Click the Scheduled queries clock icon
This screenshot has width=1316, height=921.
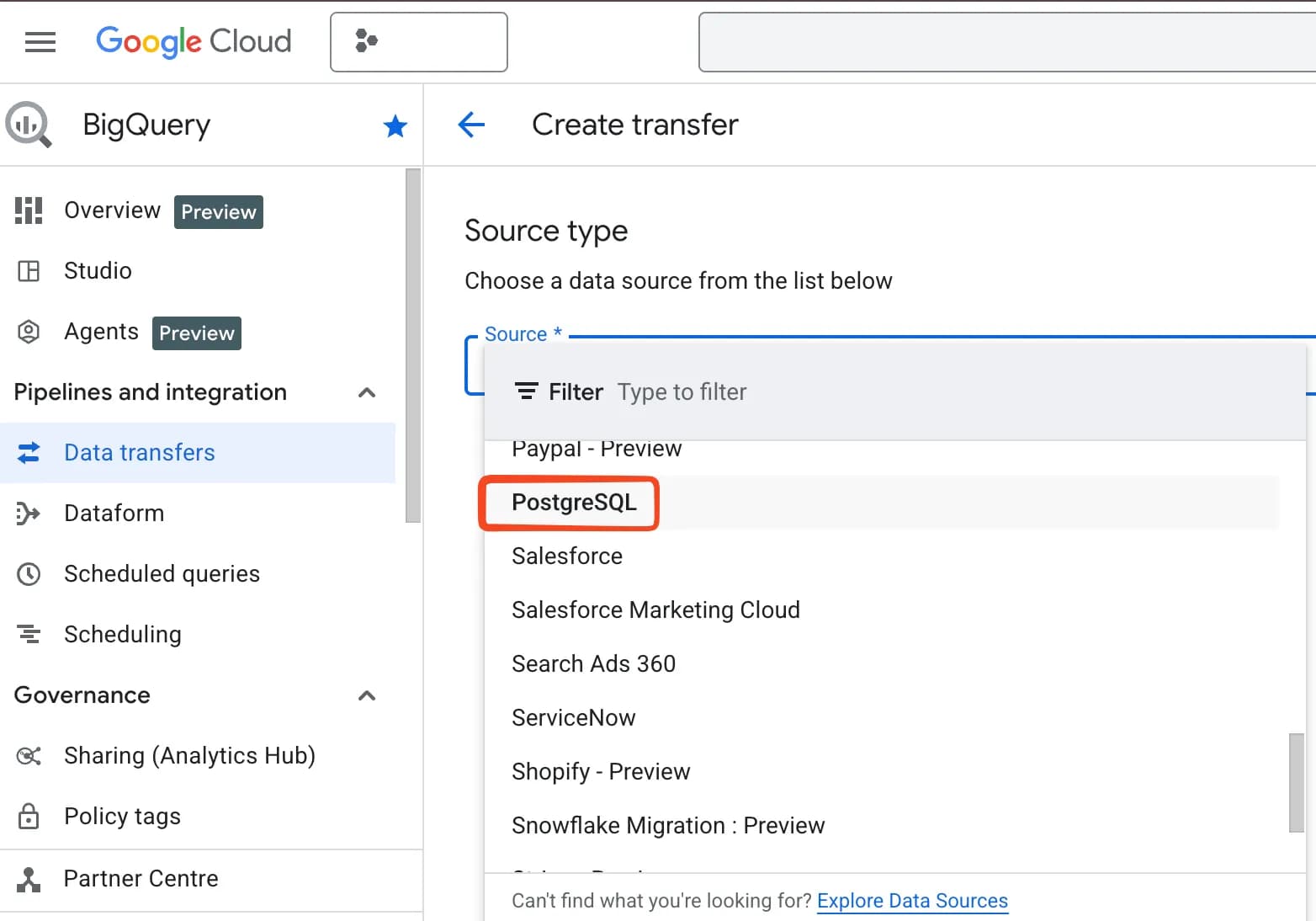pos(28,573)
